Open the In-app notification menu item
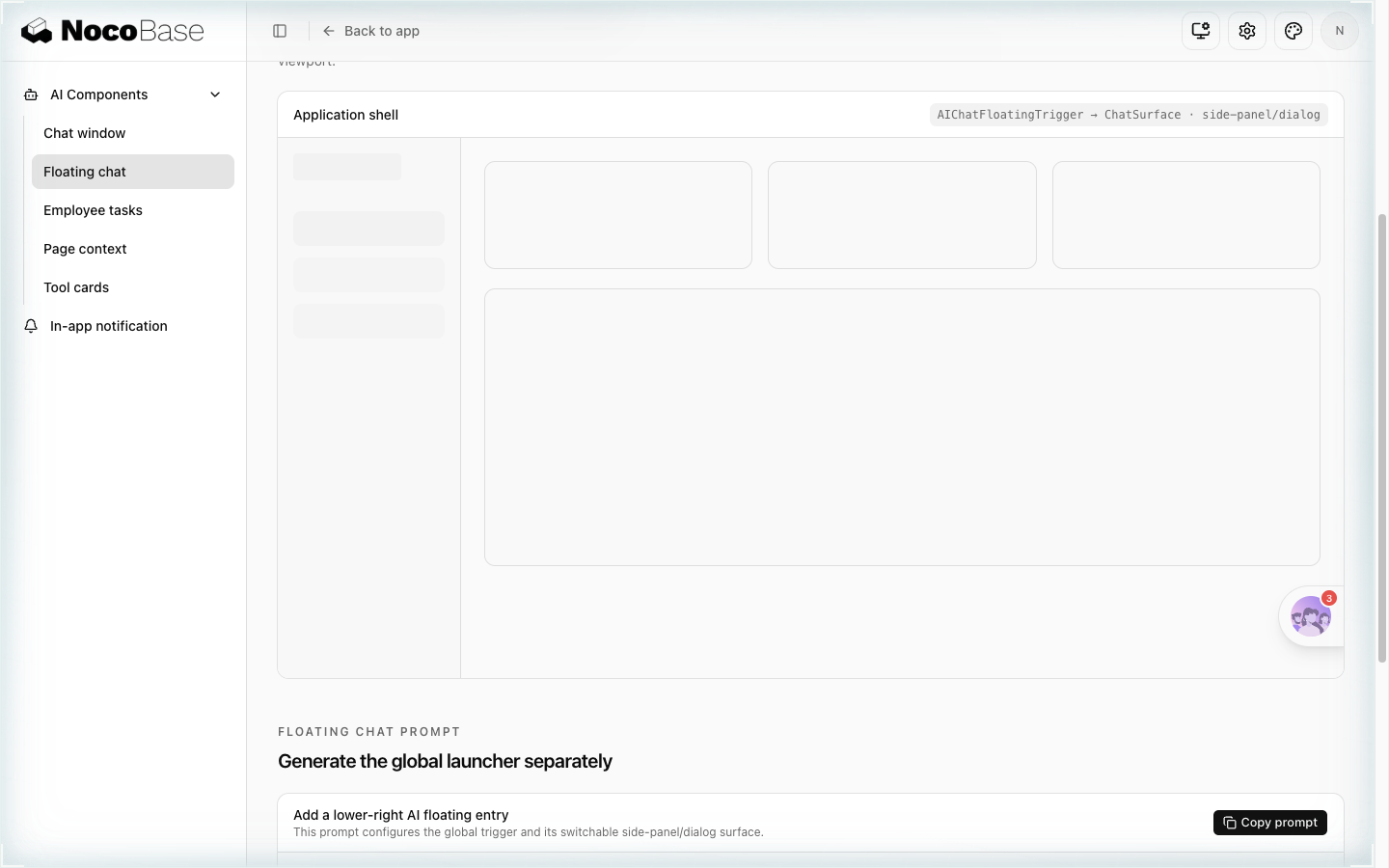The width and height of the screenshot is (1389, 868). 123,326
